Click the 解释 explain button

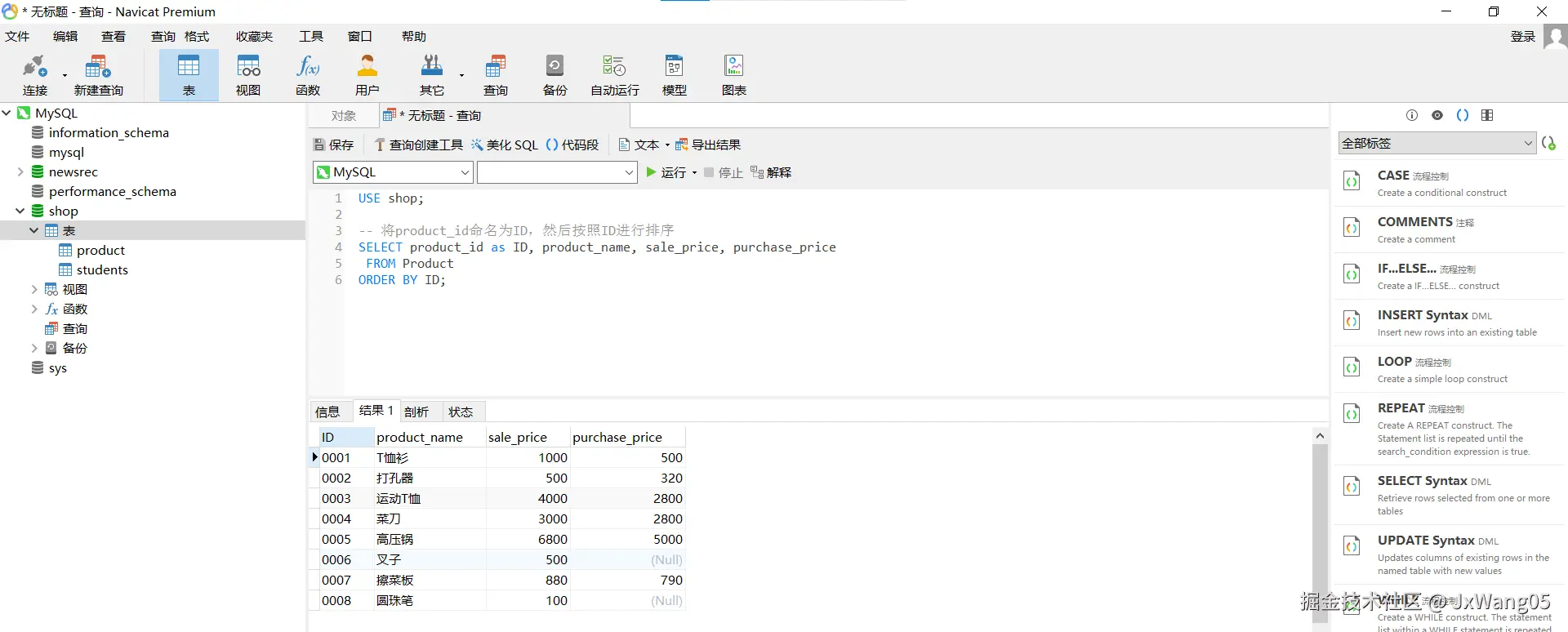pyautogui.click(x=771, y=172)
